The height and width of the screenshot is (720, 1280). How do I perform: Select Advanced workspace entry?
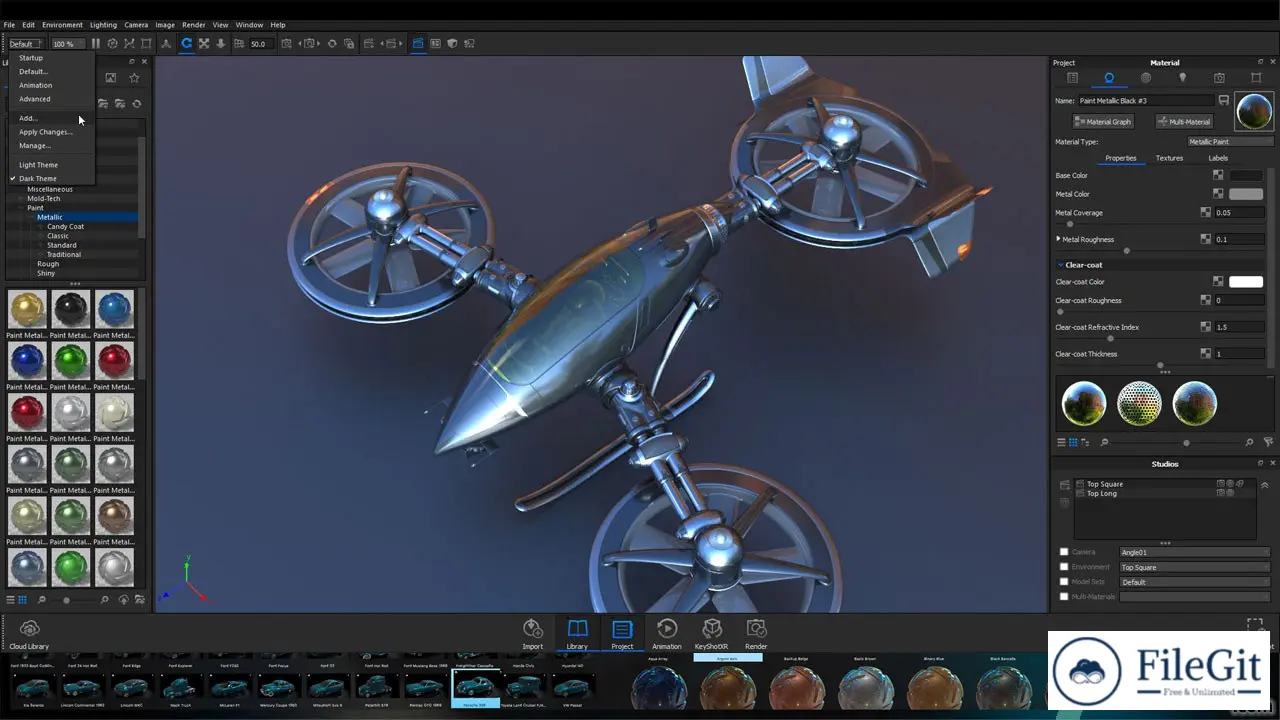pyautogui.click(x=34, y=99)
